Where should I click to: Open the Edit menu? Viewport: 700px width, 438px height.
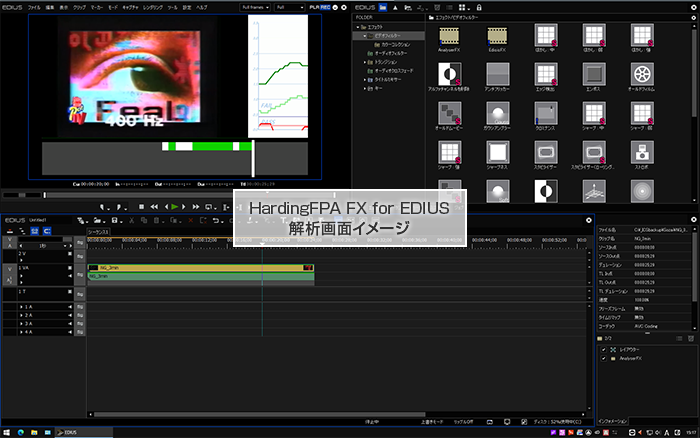[x=50, y=8]
